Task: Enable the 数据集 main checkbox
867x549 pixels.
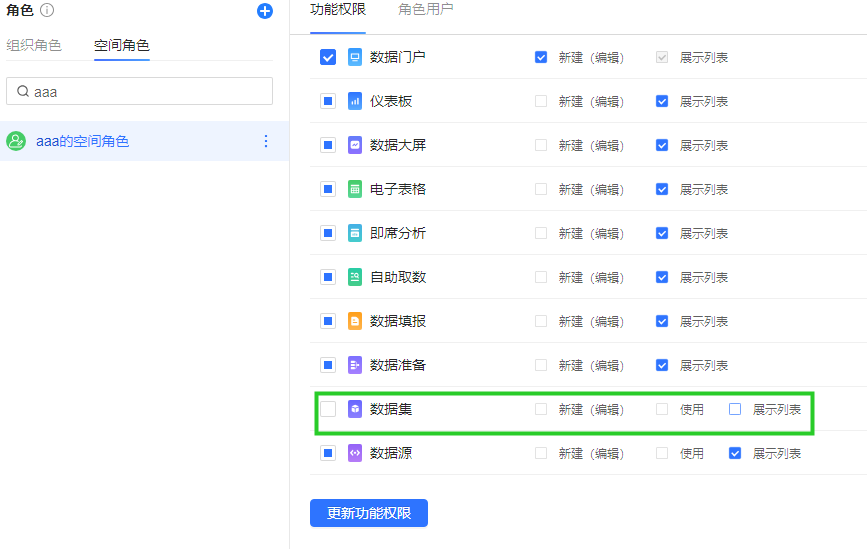Action: (x=328, y=409)
